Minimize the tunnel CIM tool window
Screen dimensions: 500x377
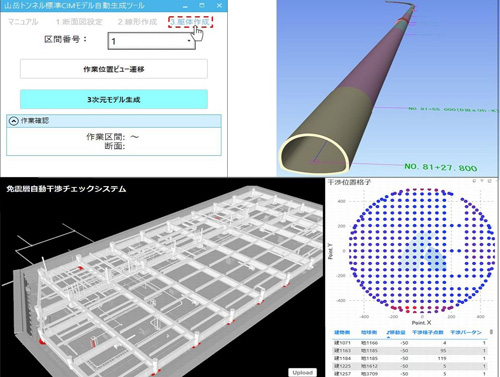(x=185, y=6)
